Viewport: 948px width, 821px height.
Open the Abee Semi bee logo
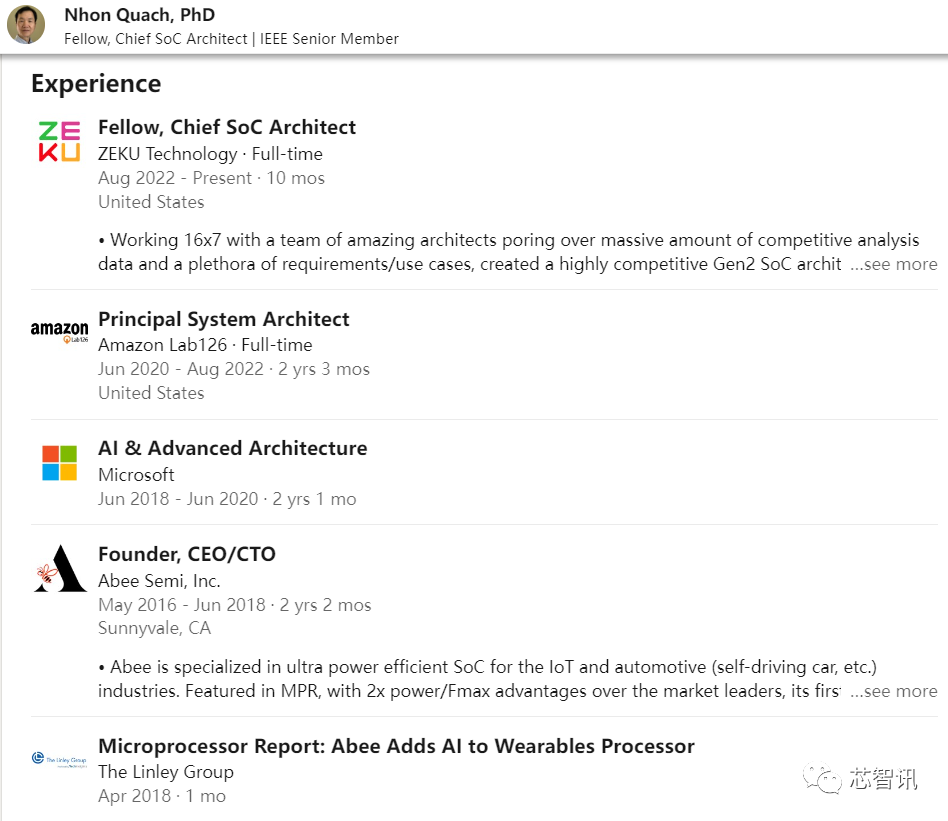60,568
